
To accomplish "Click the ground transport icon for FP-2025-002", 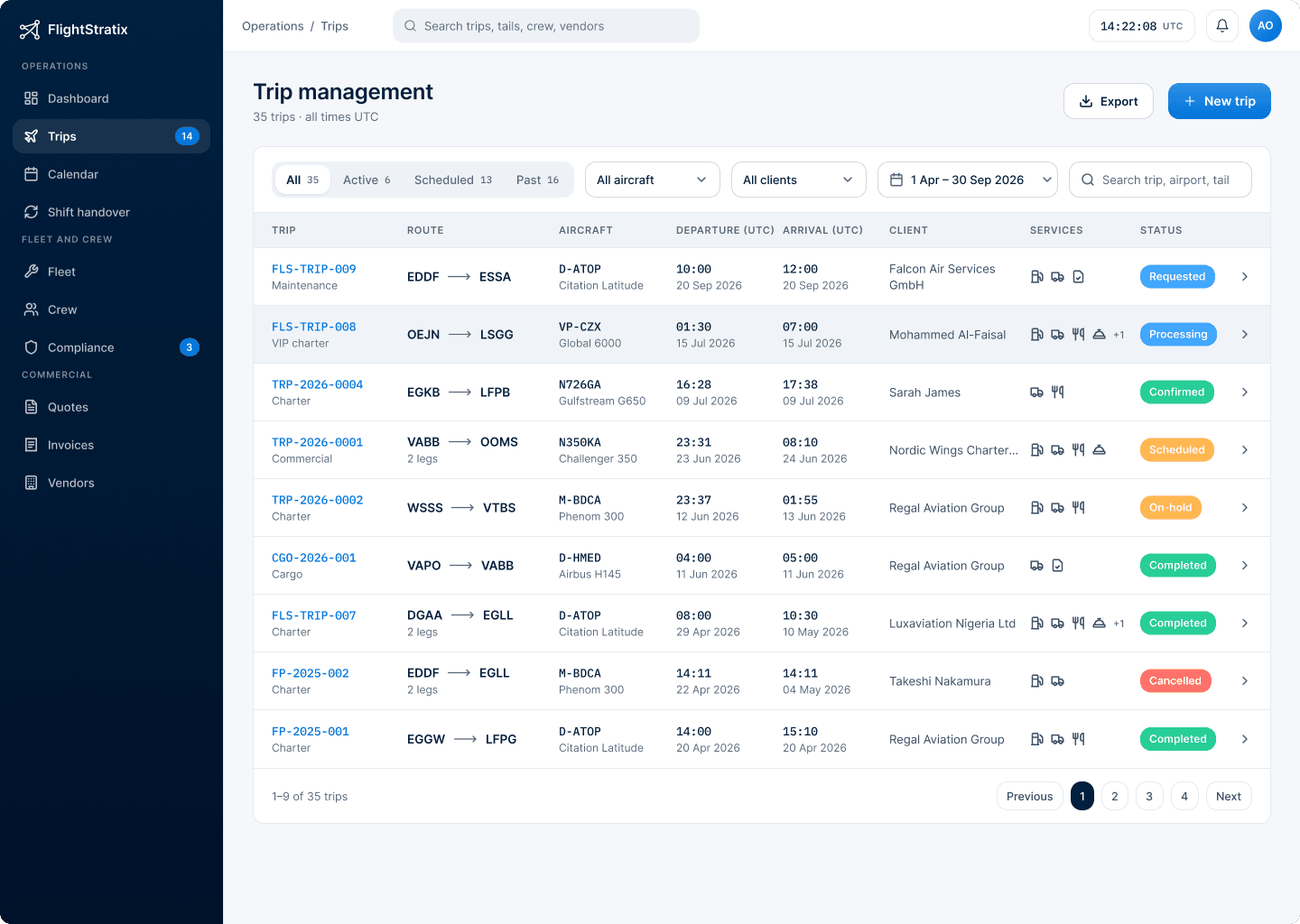I will point(1058,681).
